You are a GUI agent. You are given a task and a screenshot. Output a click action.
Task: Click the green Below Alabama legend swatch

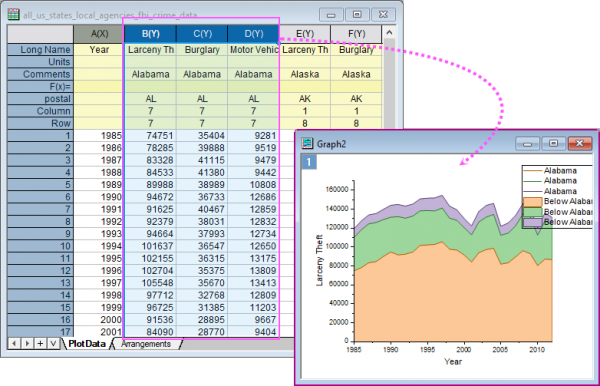(533, 212)
